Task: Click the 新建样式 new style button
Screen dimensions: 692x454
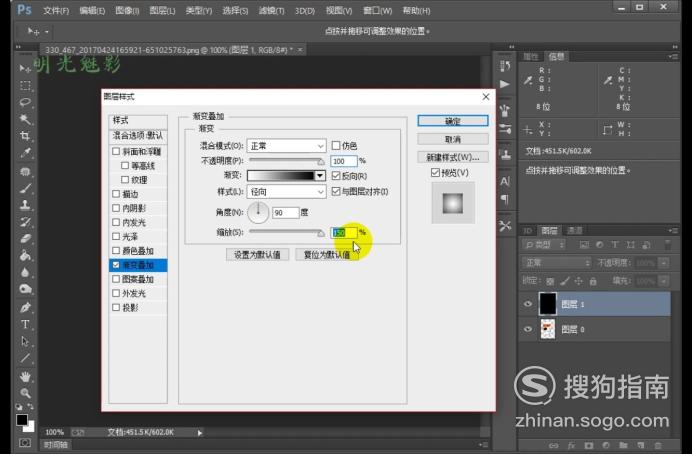Action: point(453,157)
